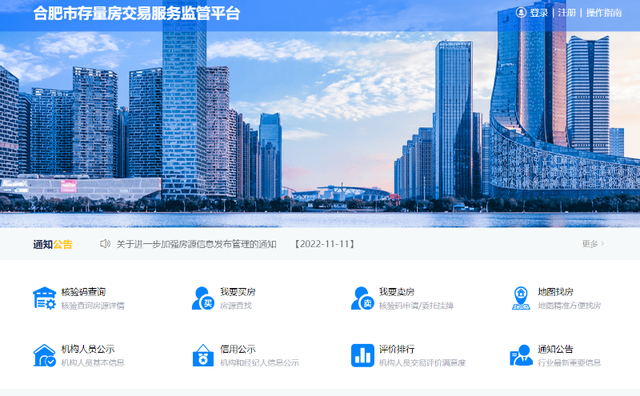Select 地图找房 title text

555,292
